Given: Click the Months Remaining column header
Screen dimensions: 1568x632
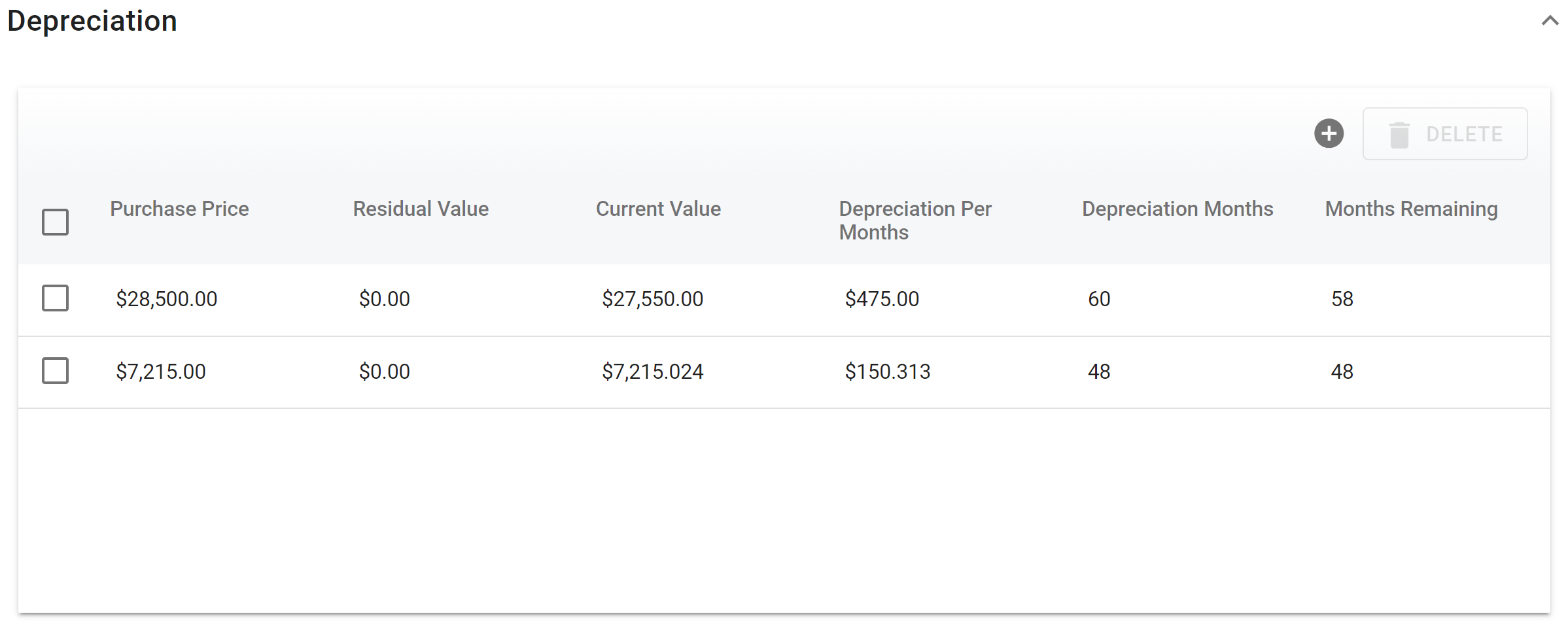Looking at the screenshot, I should click(x=1411, y=209).
